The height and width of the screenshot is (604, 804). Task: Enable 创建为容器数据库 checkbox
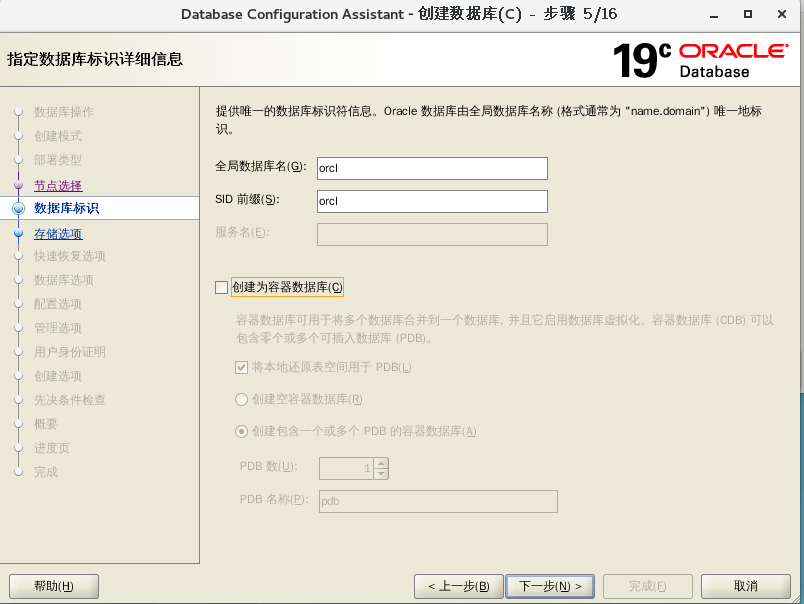(x=222, y=288)
